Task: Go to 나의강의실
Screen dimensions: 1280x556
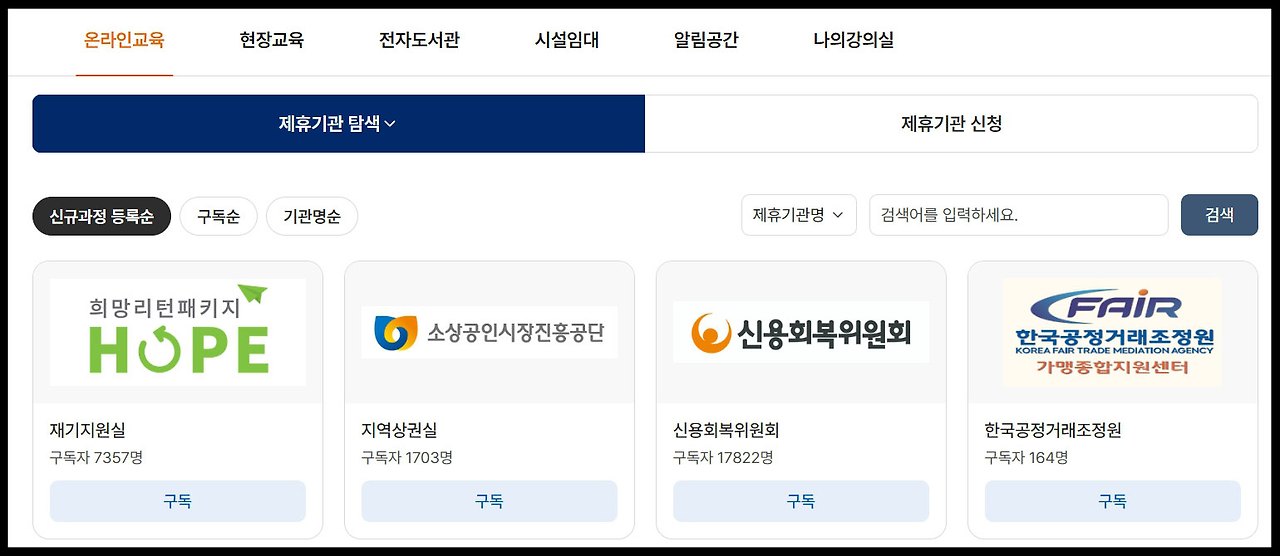Action: [853, 41]
